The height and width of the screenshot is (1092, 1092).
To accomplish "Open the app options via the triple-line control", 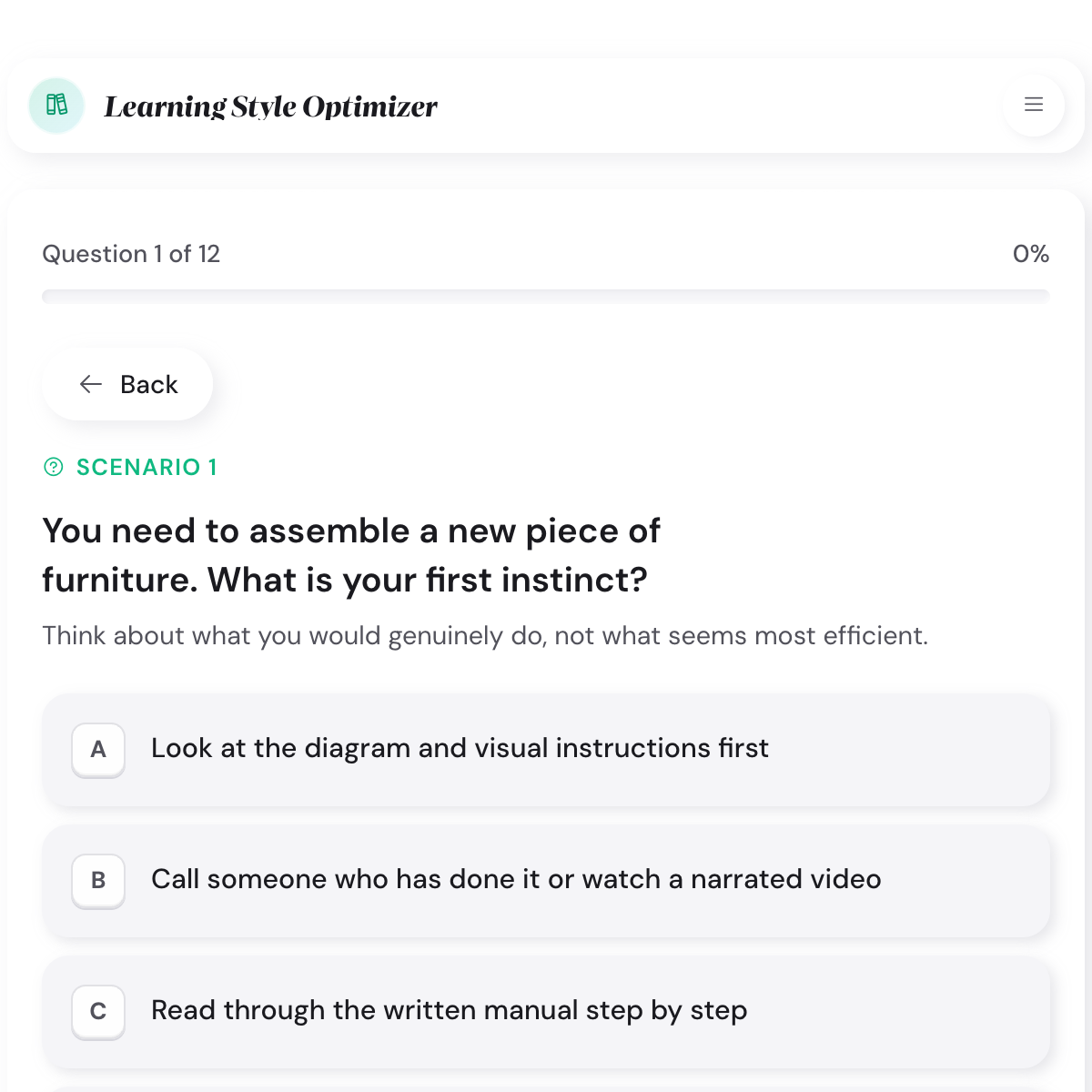I will click(1033, 106).
